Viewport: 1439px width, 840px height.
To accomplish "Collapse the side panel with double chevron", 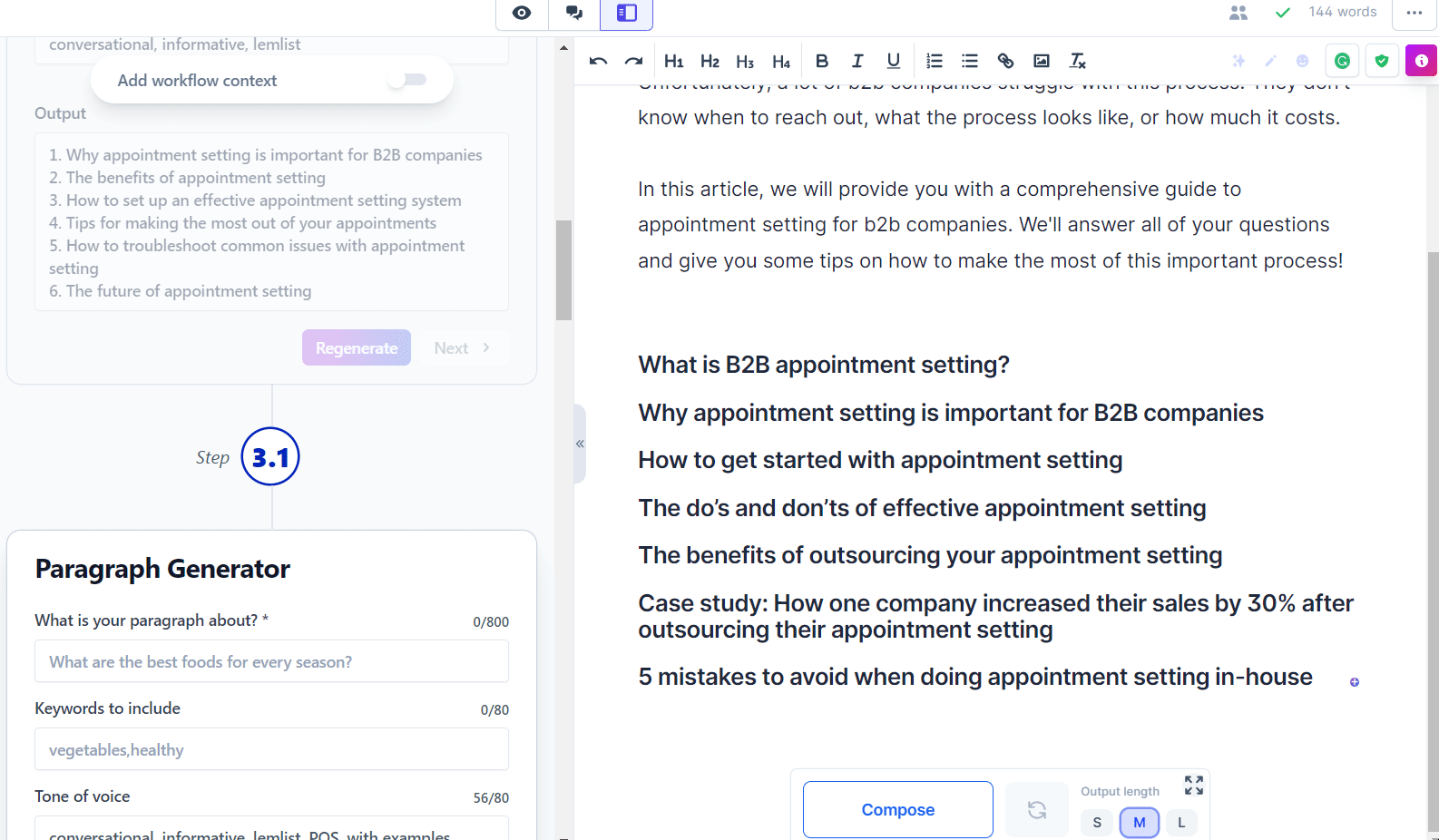I will click(x=580, y=444).
